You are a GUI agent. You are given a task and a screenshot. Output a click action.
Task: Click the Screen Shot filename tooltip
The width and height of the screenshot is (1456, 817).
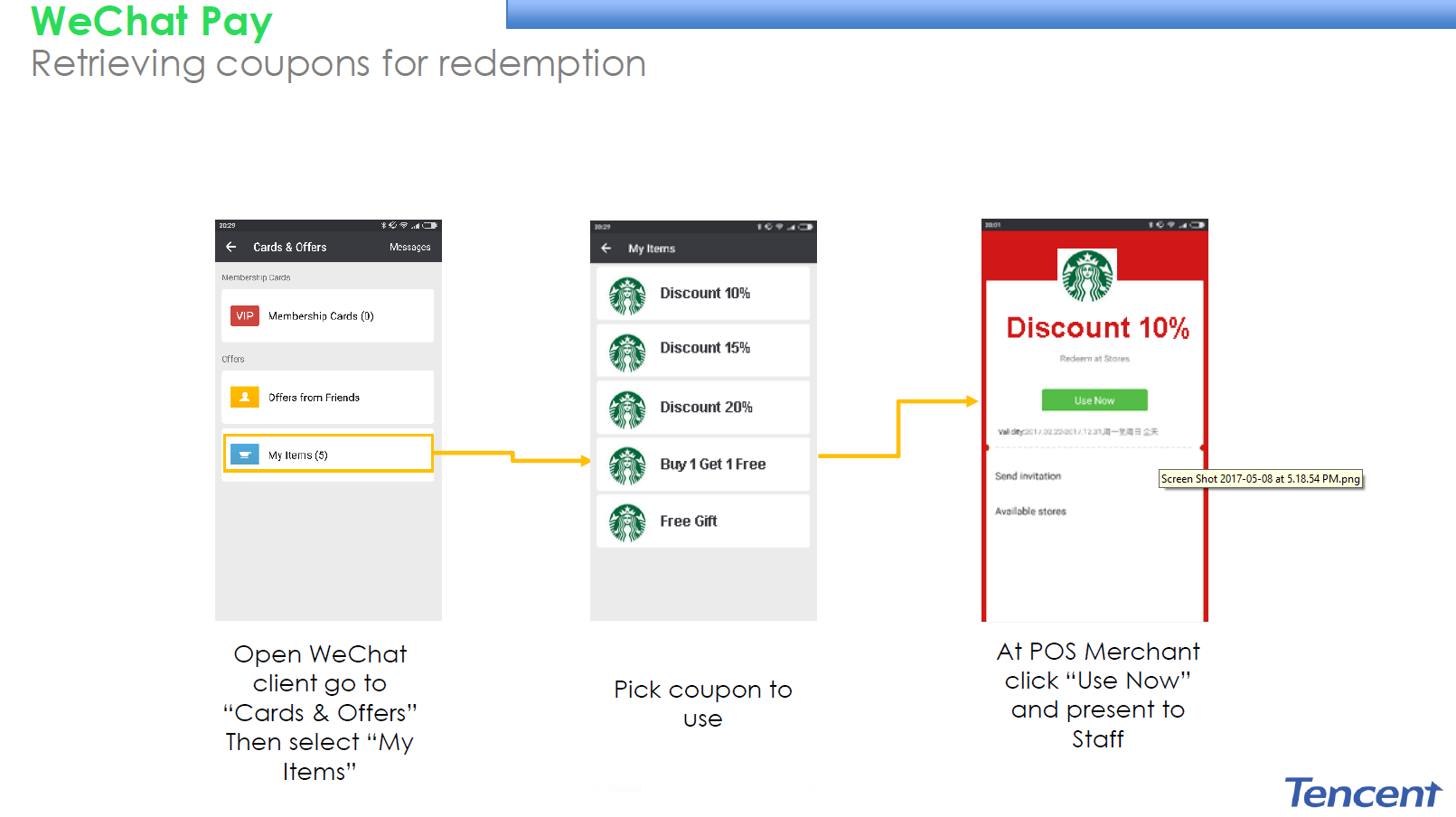point(1261,479)
